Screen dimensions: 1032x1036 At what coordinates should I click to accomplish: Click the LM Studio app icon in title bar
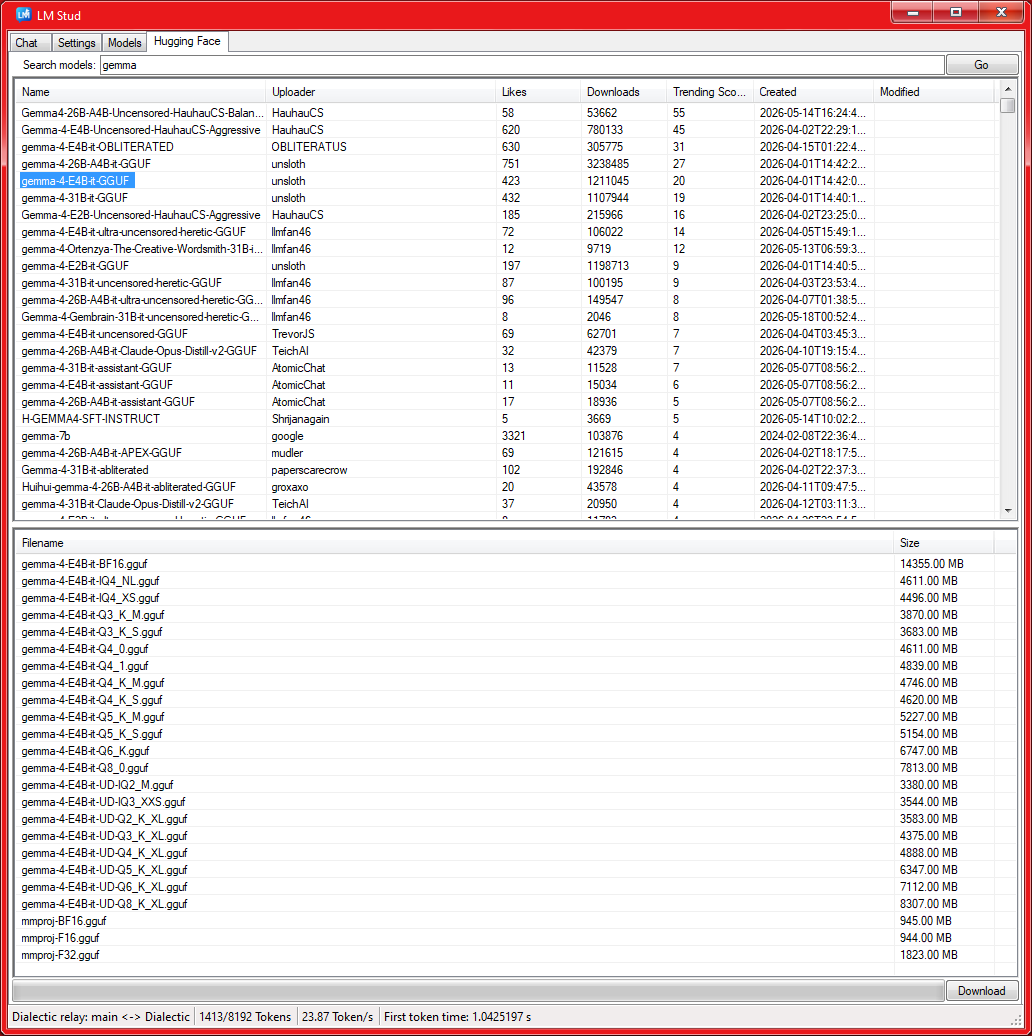click(24, 14)
